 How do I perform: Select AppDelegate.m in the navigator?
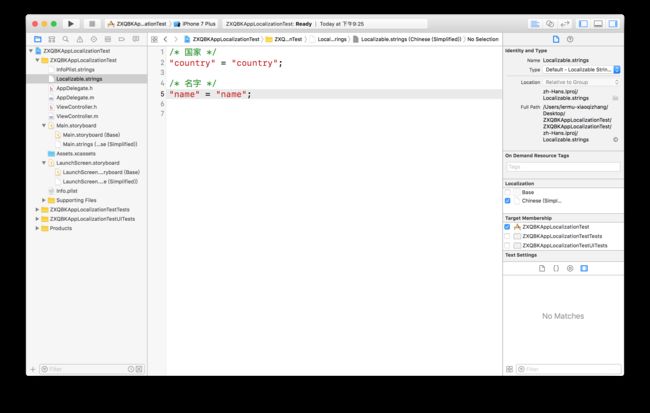point(75,97)
